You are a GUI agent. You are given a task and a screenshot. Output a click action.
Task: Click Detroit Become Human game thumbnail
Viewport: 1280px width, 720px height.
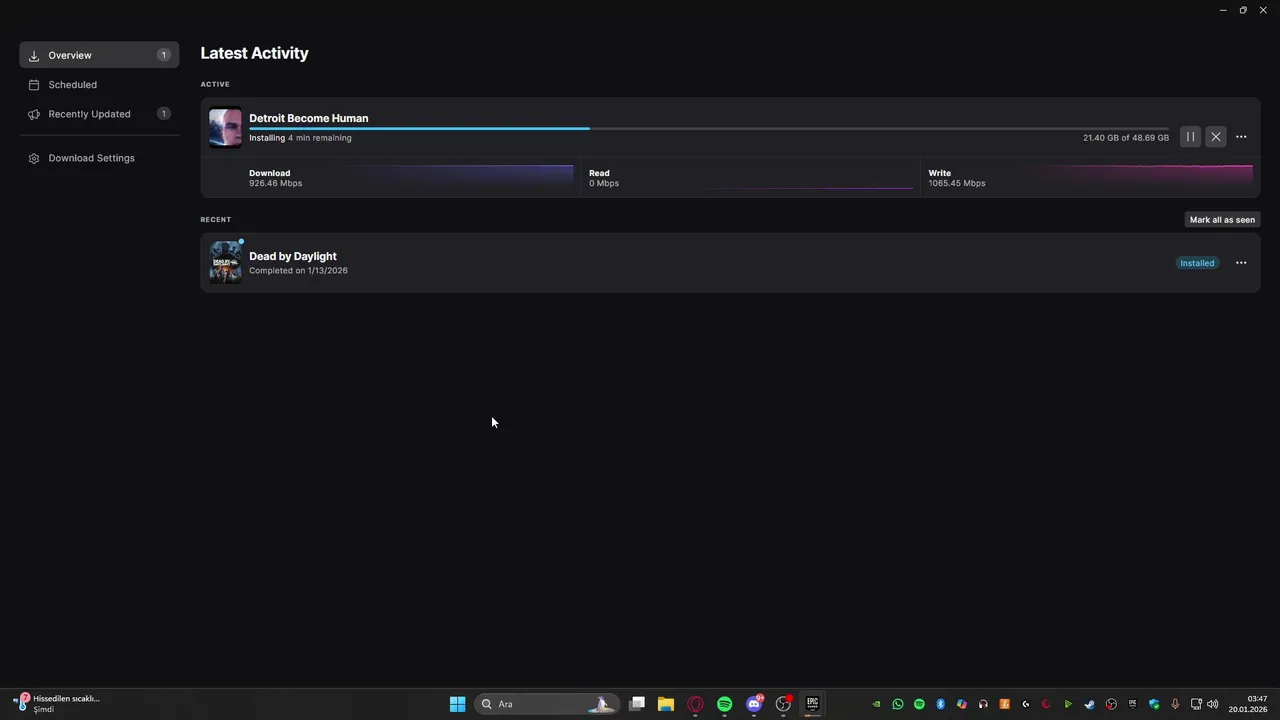[x=225, y=127]
